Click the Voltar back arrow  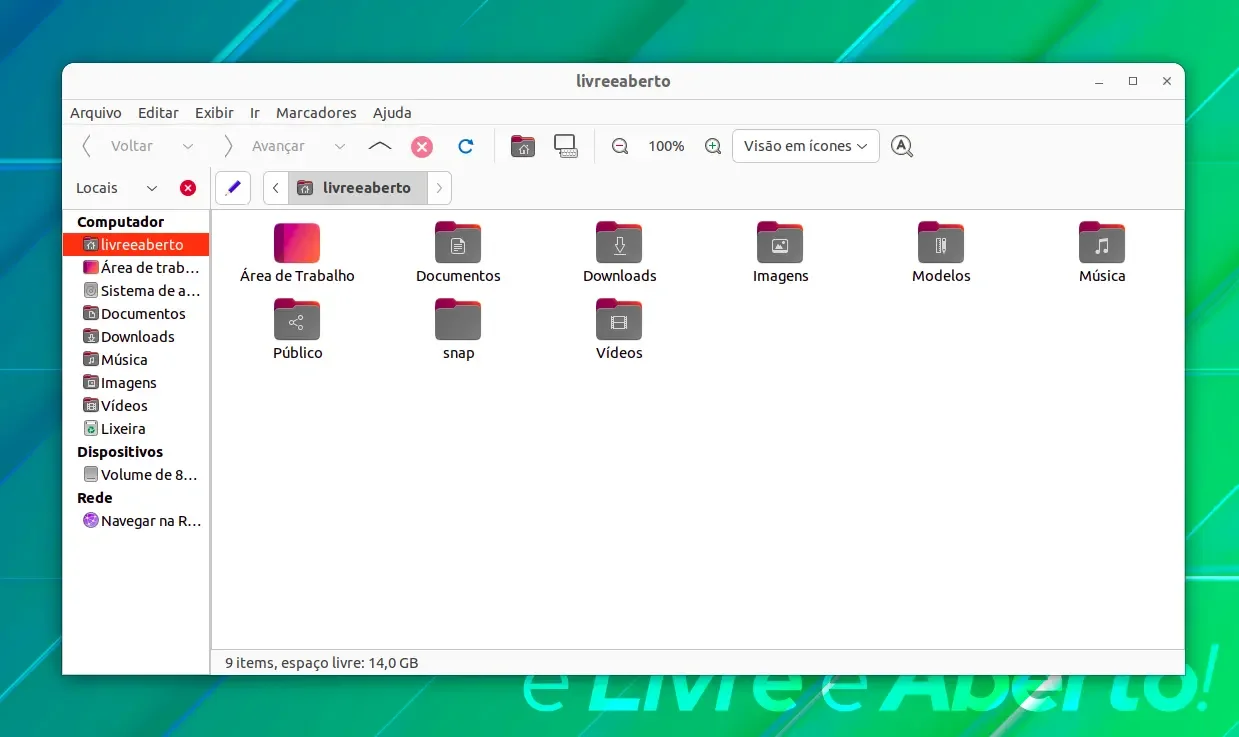(87, 146)
